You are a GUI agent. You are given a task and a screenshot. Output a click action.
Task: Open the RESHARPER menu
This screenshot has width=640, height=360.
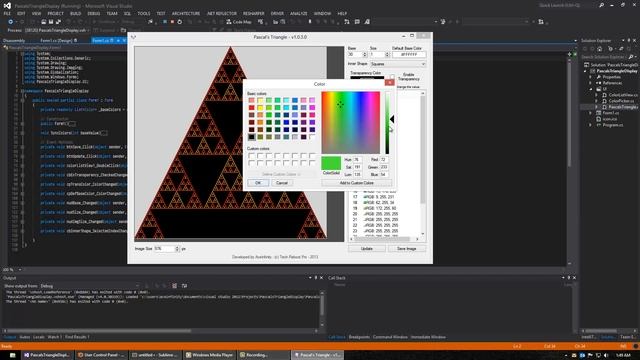point(253,13)
